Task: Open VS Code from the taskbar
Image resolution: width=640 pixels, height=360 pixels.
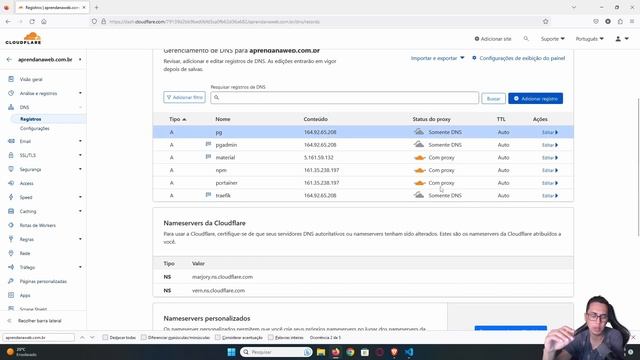Action: (409, 352)
